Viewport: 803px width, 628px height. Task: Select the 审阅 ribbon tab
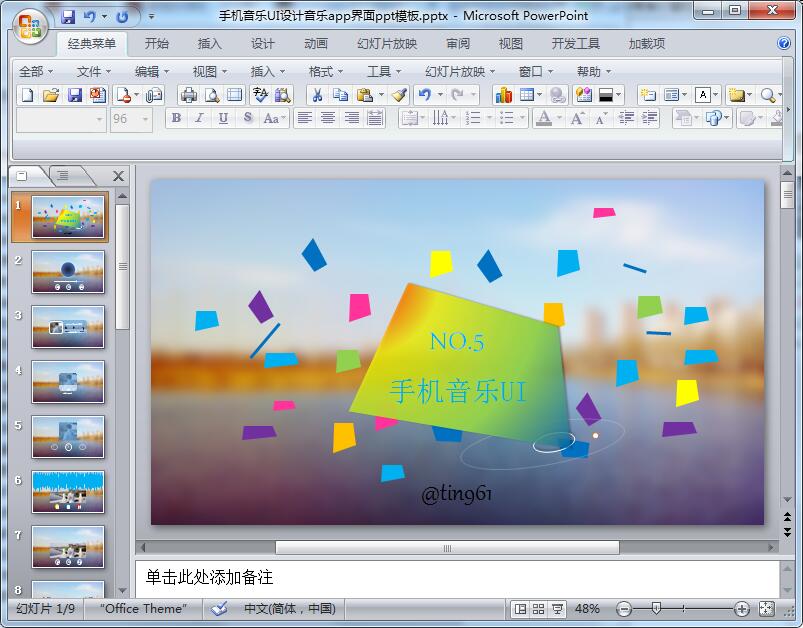pyautogui.click(x=458, y=44)
